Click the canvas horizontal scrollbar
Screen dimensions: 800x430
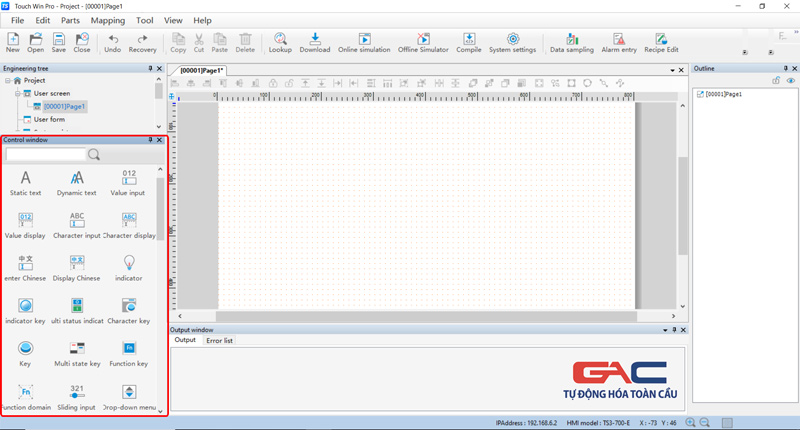click(x=426, y=316)
